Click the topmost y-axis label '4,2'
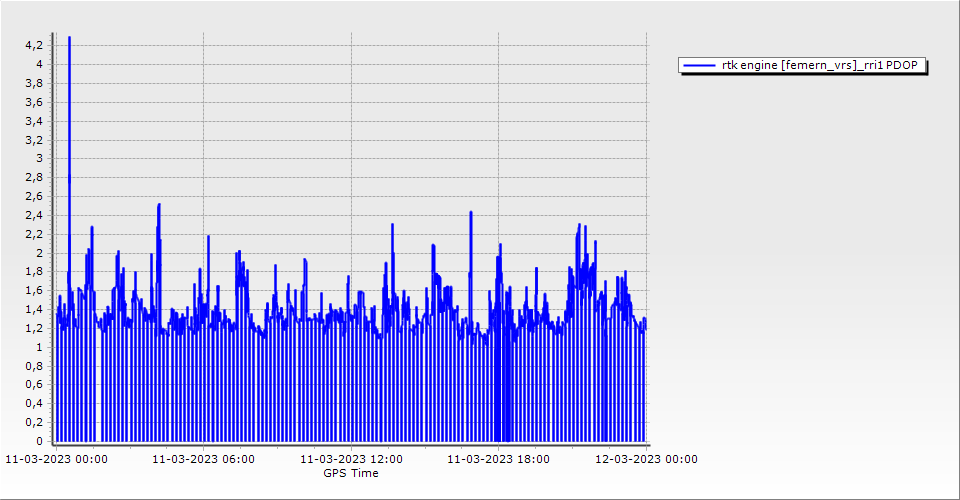 click(x=33, y=45)
